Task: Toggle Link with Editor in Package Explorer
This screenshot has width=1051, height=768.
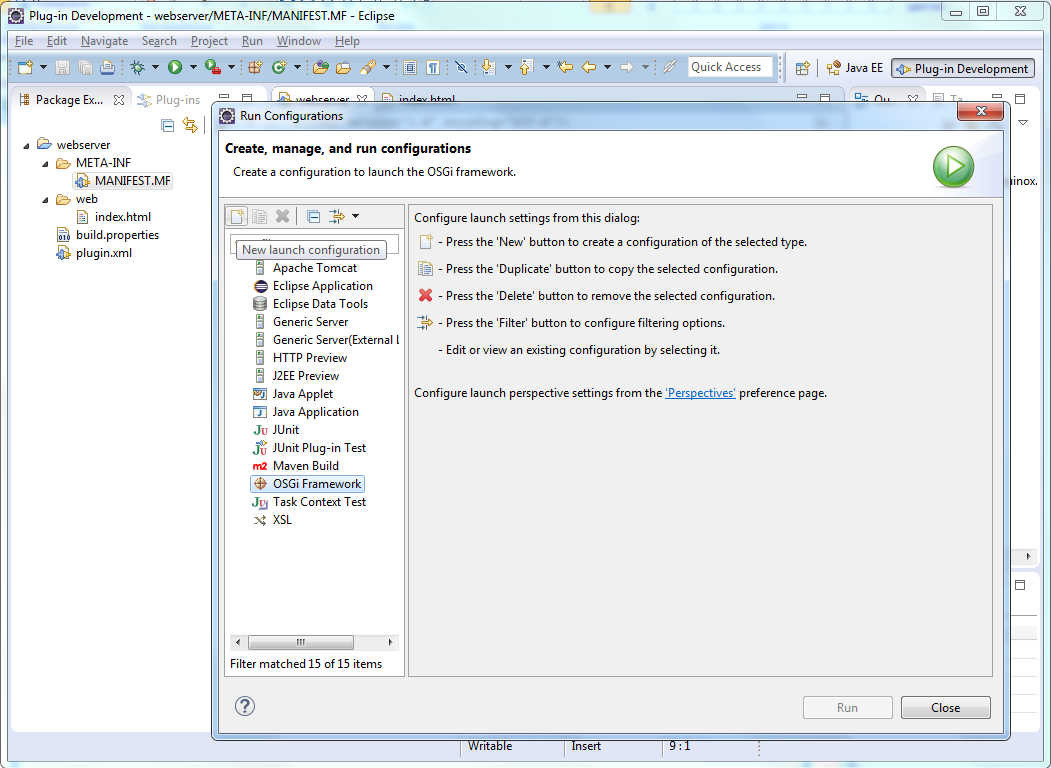Action: pos(190,125)
